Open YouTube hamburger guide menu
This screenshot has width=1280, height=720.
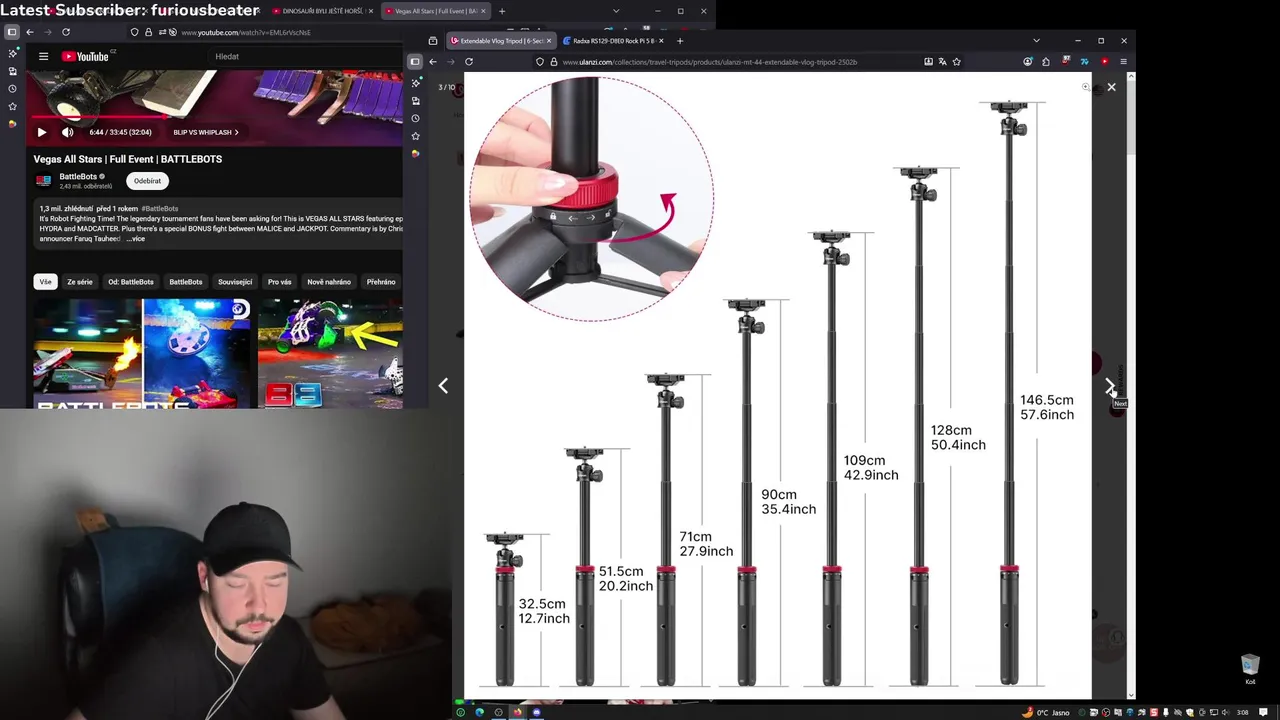43,56
